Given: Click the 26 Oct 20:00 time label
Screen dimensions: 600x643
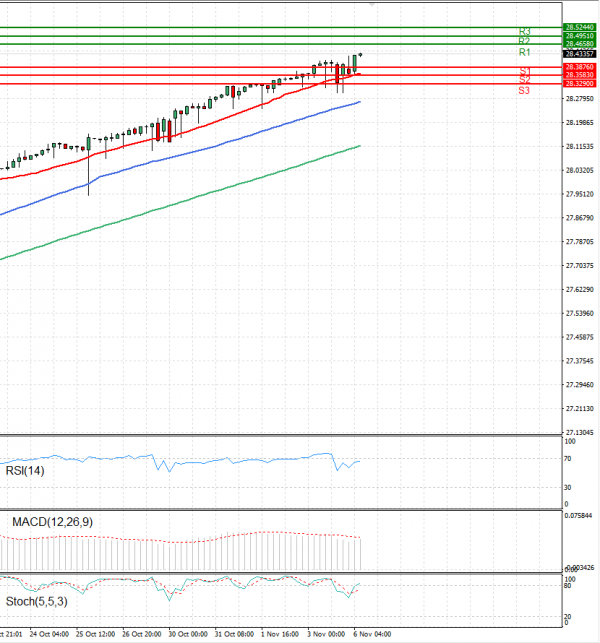Looking at the screenshot, I should (141, 634).
